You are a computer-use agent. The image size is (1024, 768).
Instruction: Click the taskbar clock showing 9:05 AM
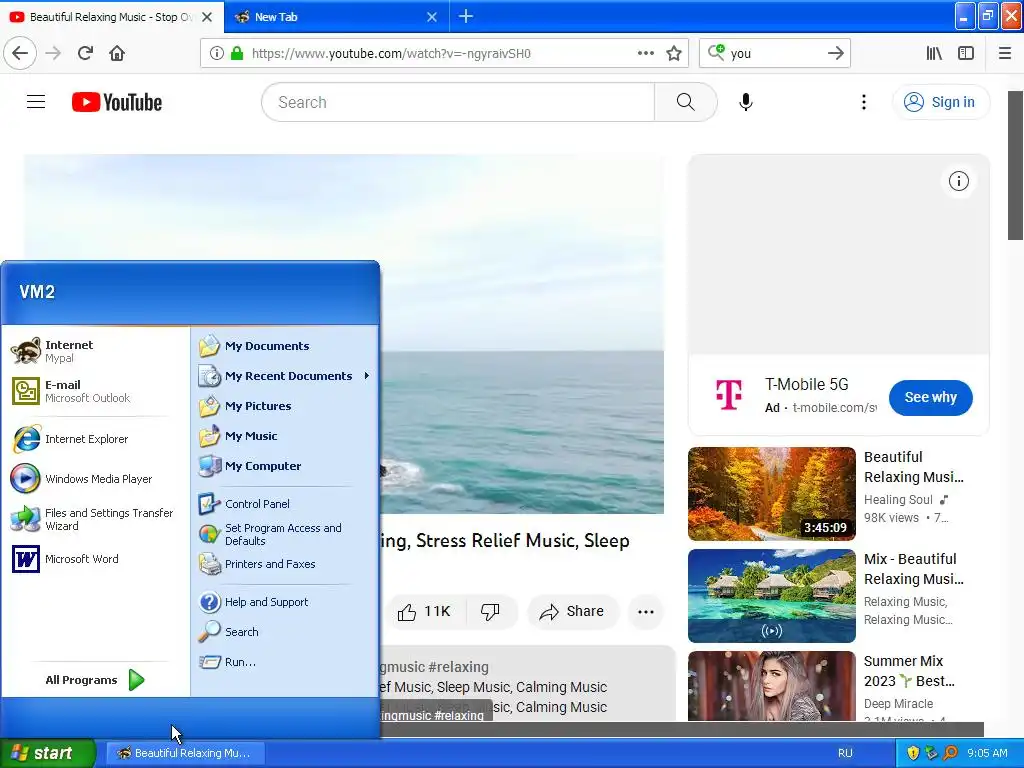coord(987,753)
